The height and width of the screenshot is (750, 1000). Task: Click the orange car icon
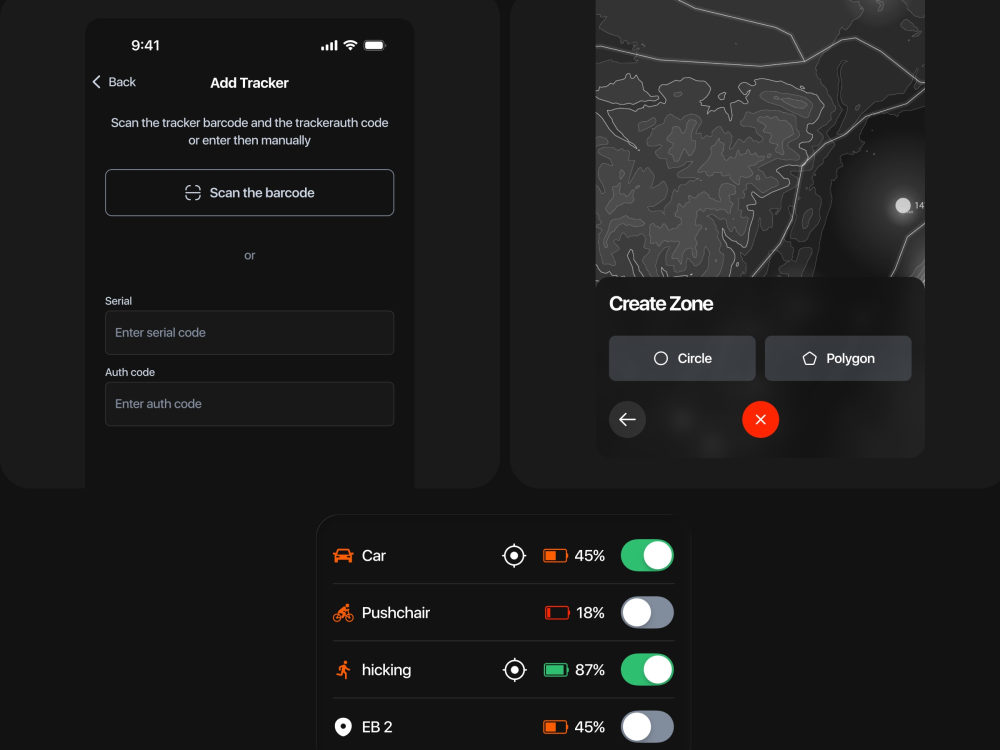(x=343, y=555)
